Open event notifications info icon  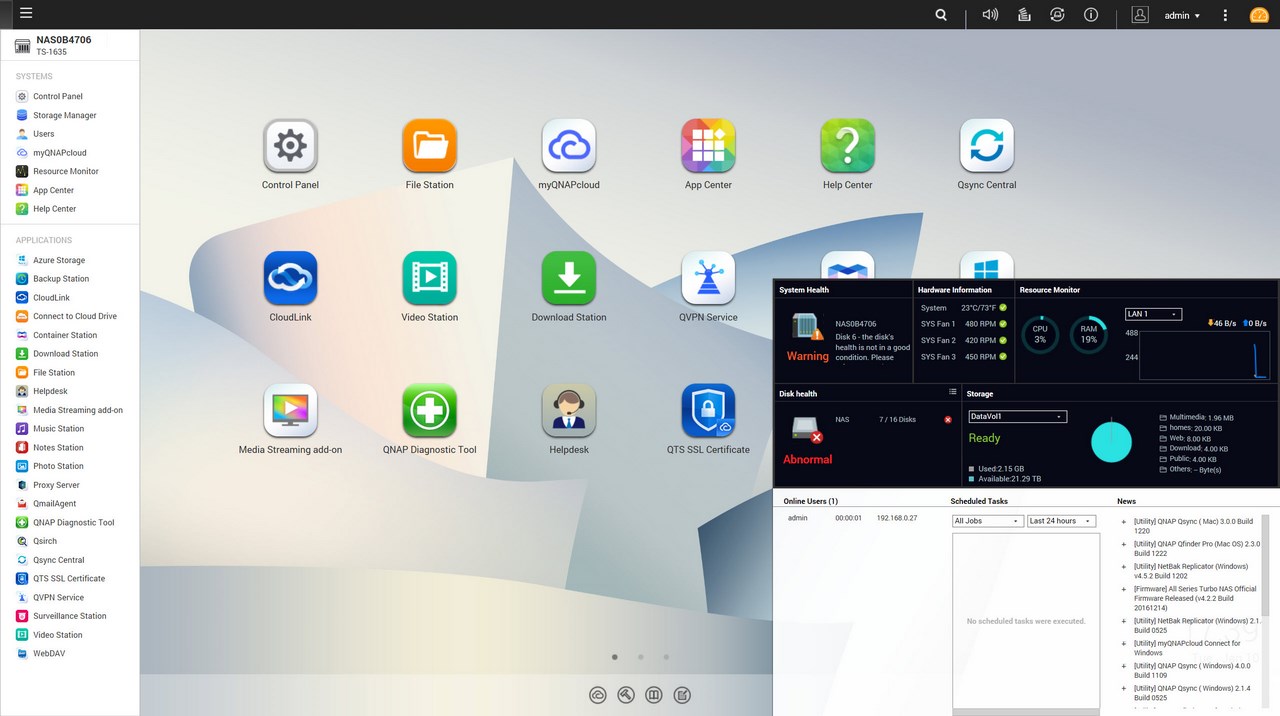[1091, 15]
